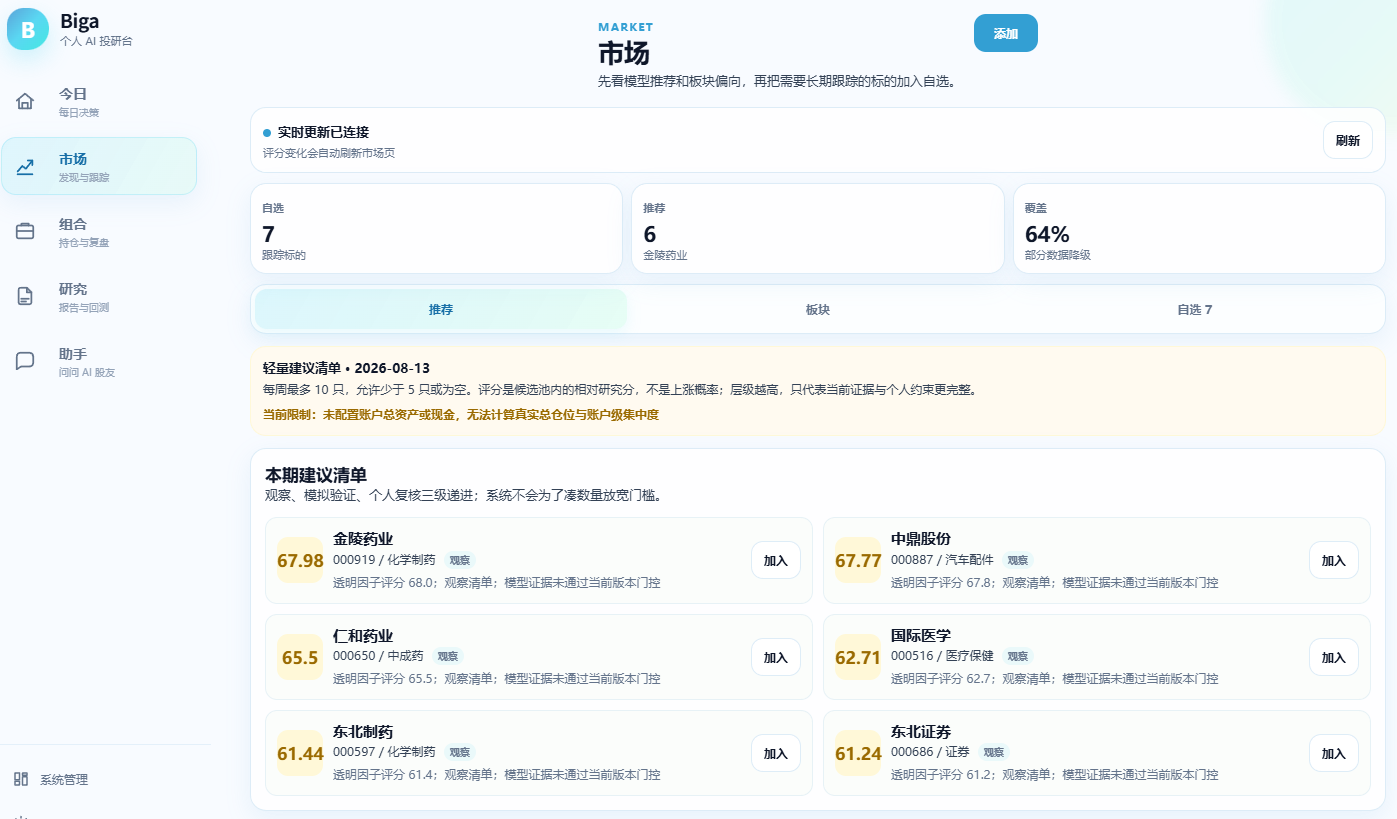Screen dimensions: 1397x819
Task: Click the stock name 东北证券
Action: [921, 732]
